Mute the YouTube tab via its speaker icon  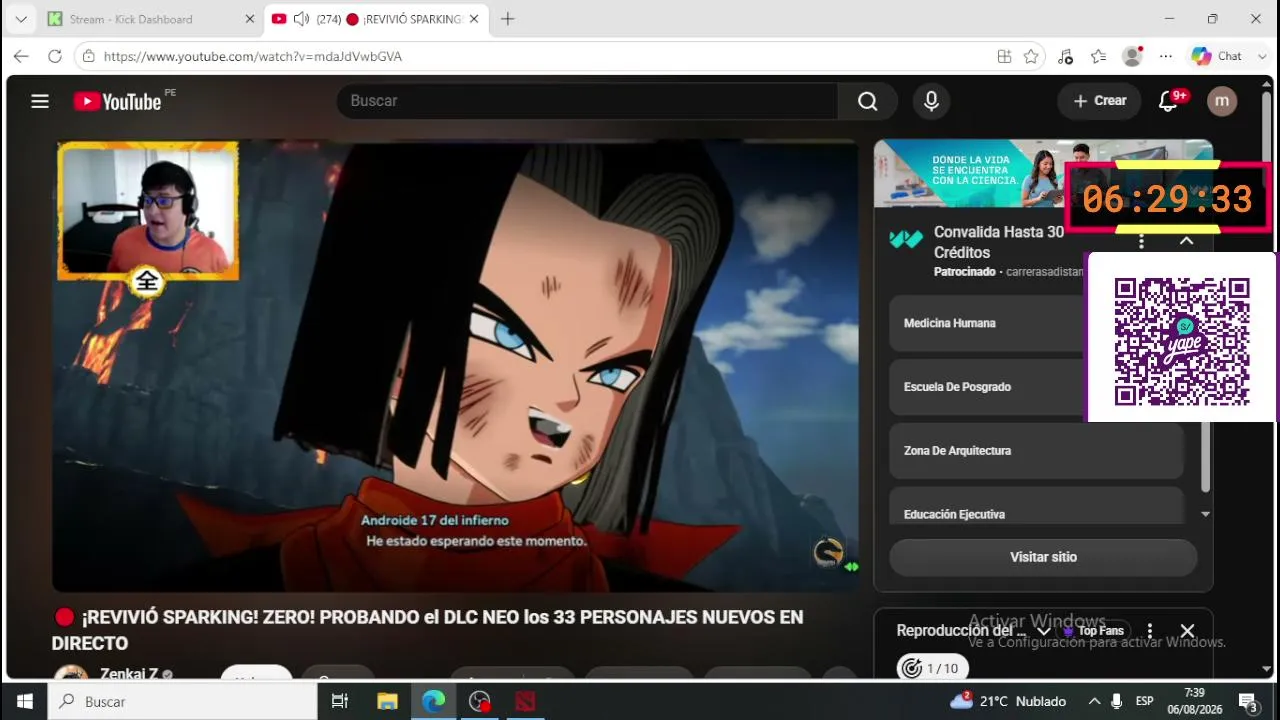click(301, 19)
